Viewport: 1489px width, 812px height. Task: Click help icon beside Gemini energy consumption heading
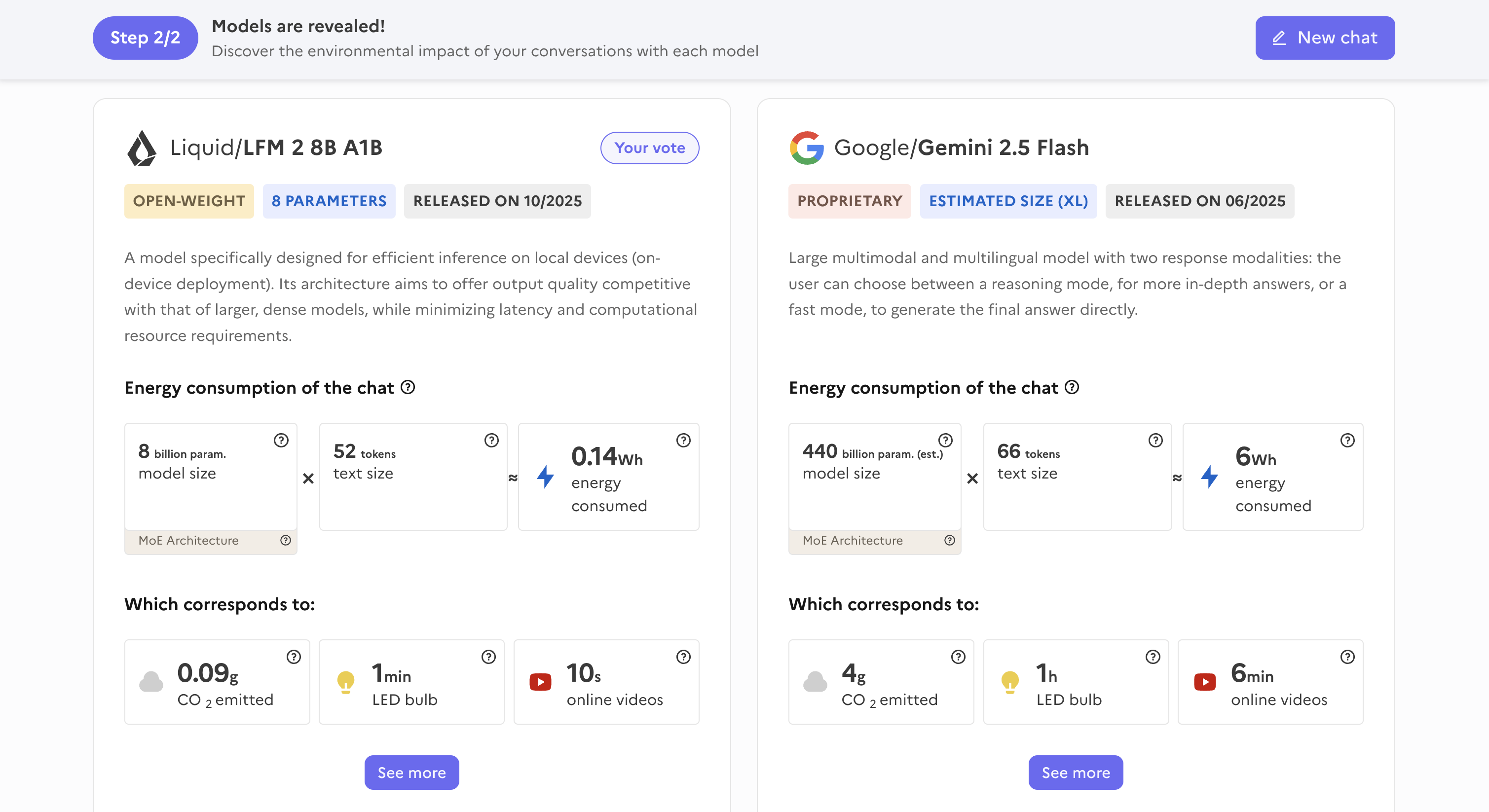click(1072, 387)
